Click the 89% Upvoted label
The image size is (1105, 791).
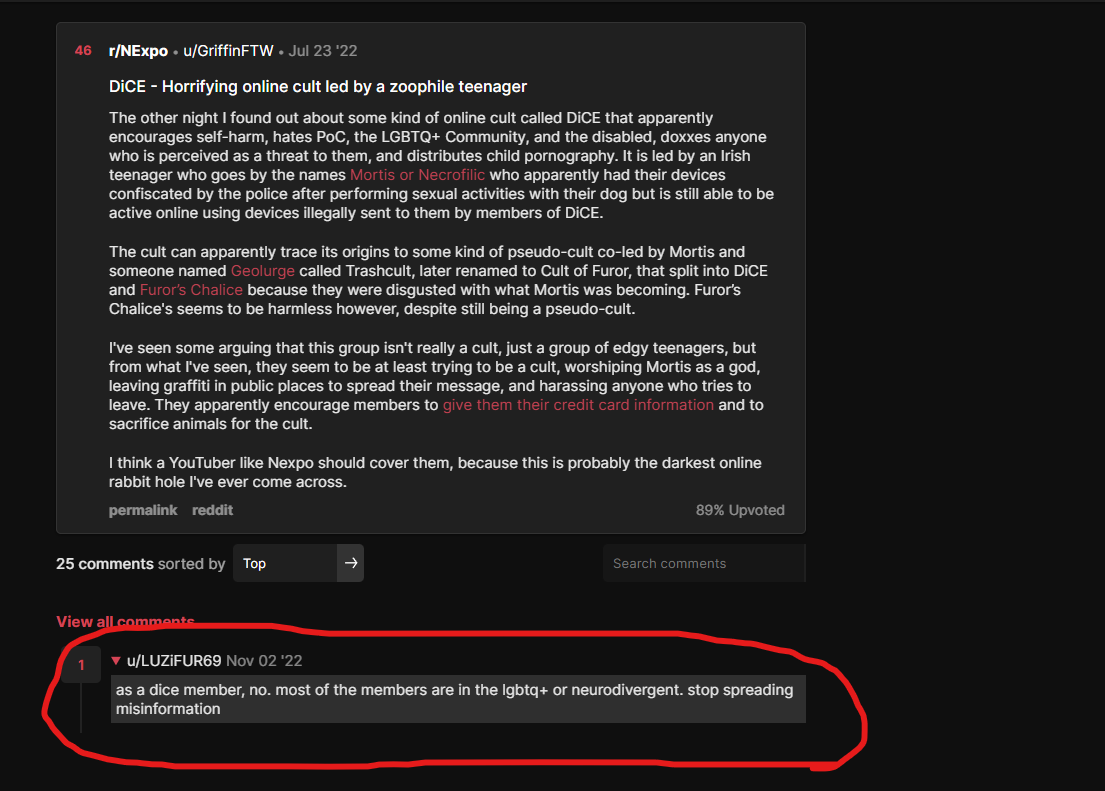pyautogui.click(x=740, y=510)
